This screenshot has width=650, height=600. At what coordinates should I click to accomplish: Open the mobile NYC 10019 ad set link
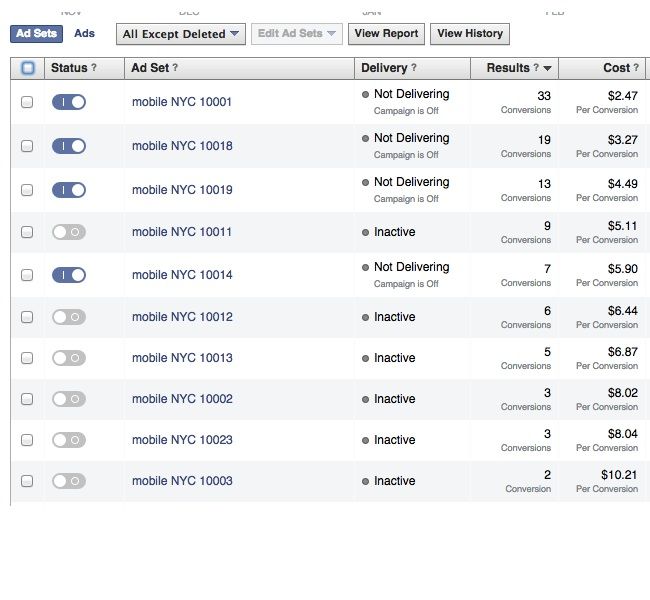pos(182,190)
